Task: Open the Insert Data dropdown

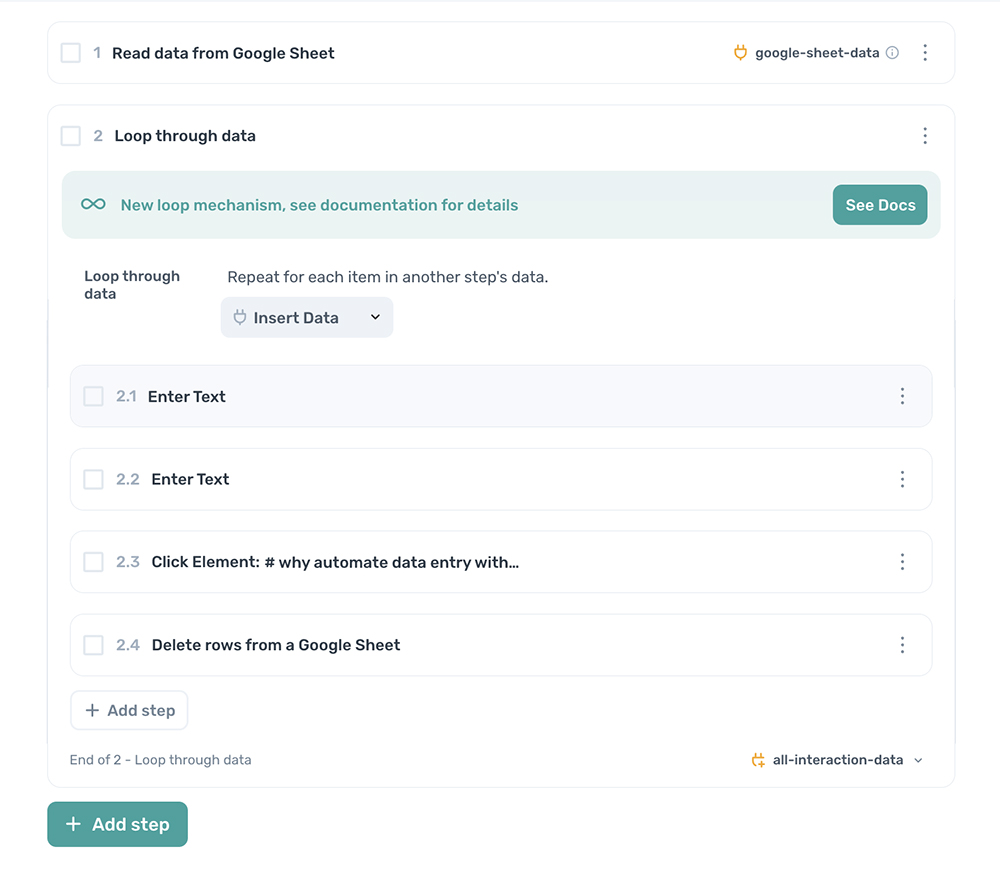Action: (306, 317)
